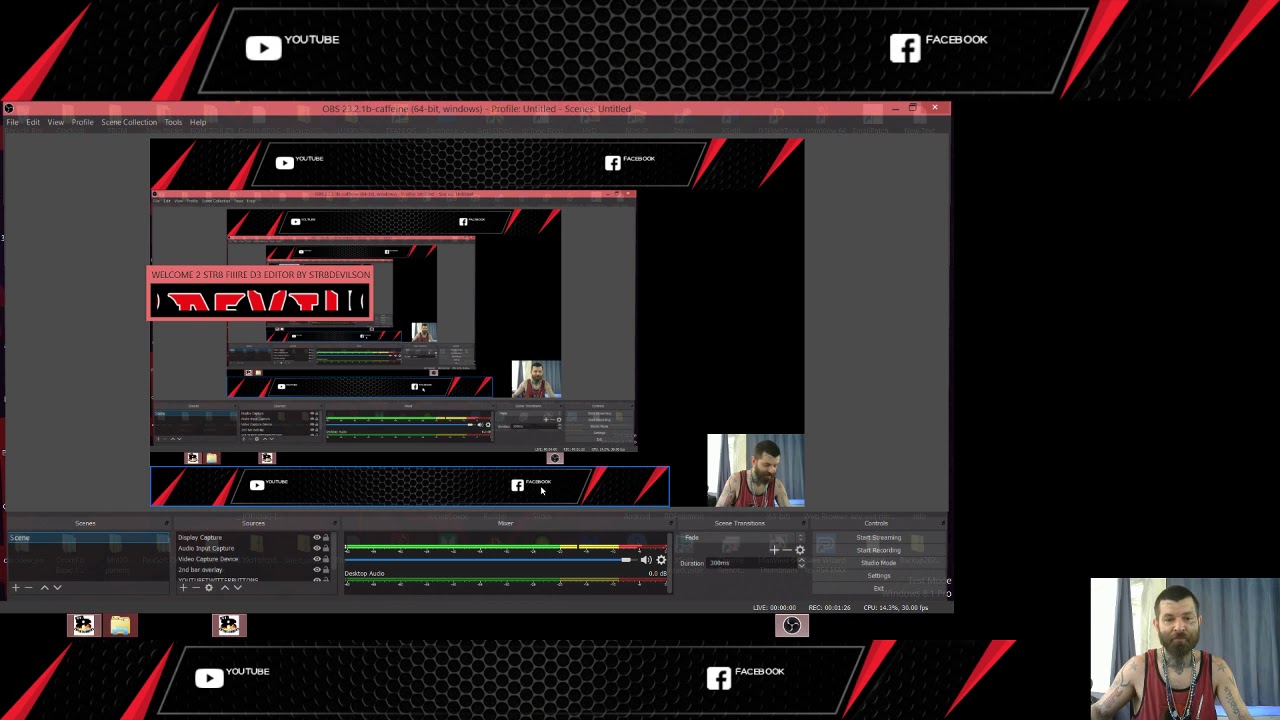Add a scene transition with the plus icon
This screenshot has height=720, width=1280.
[774, 550]
